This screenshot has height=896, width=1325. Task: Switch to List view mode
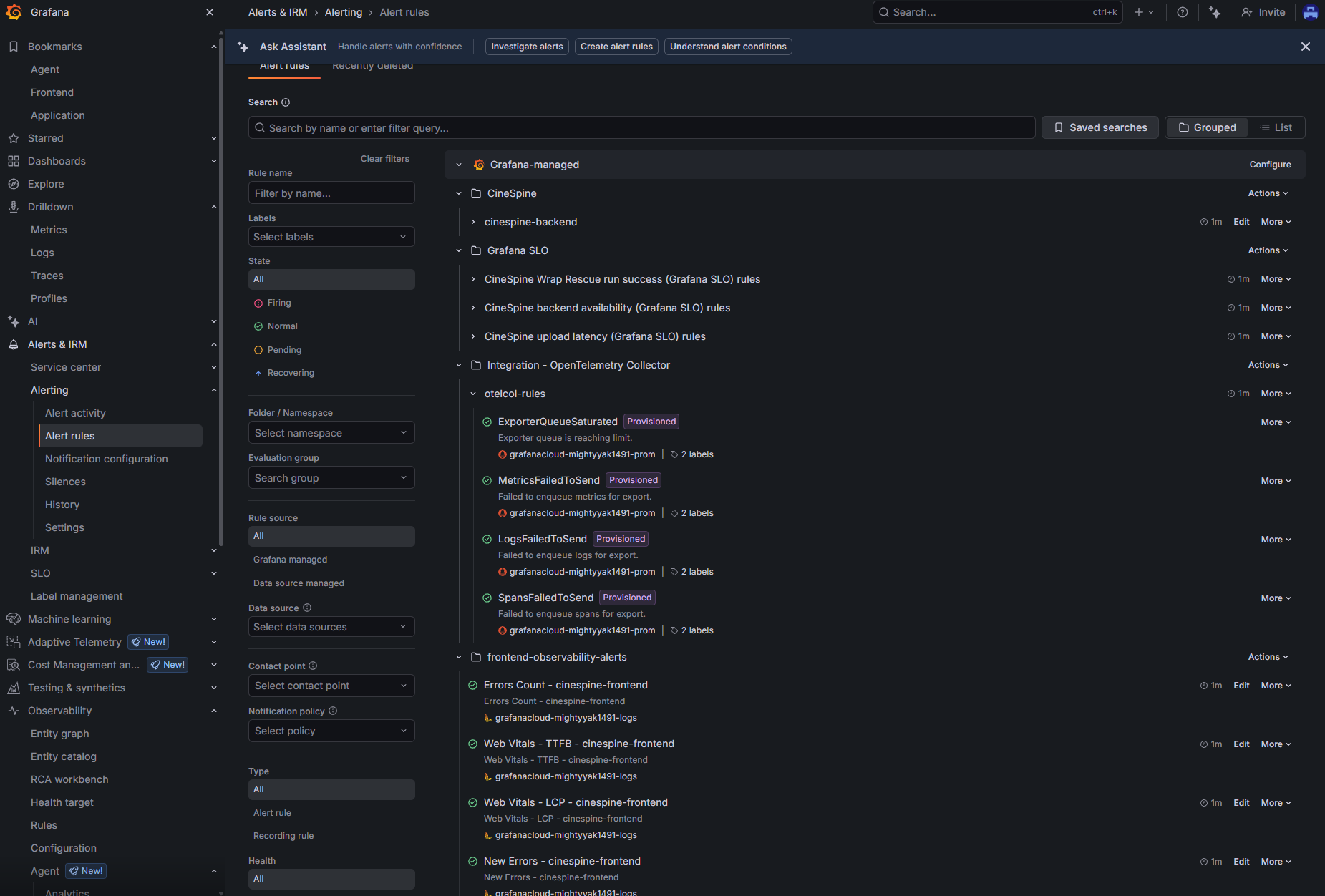(x=1276, y=127)
